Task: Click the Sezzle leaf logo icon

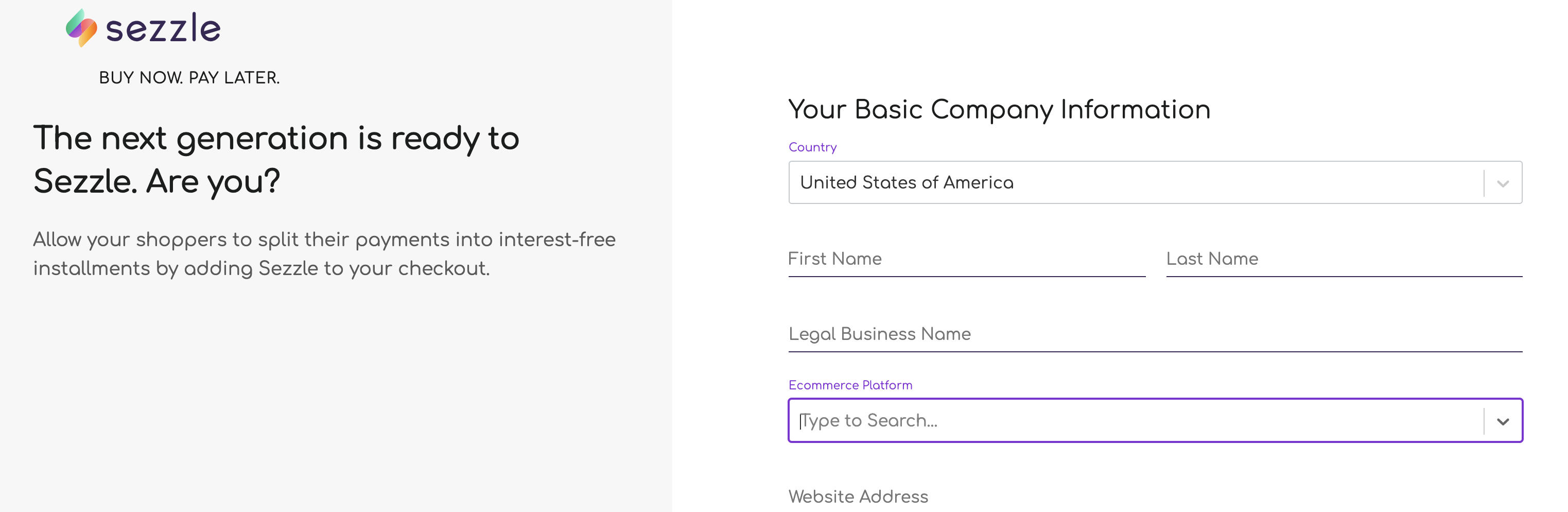Action: (x=81, y=28)
